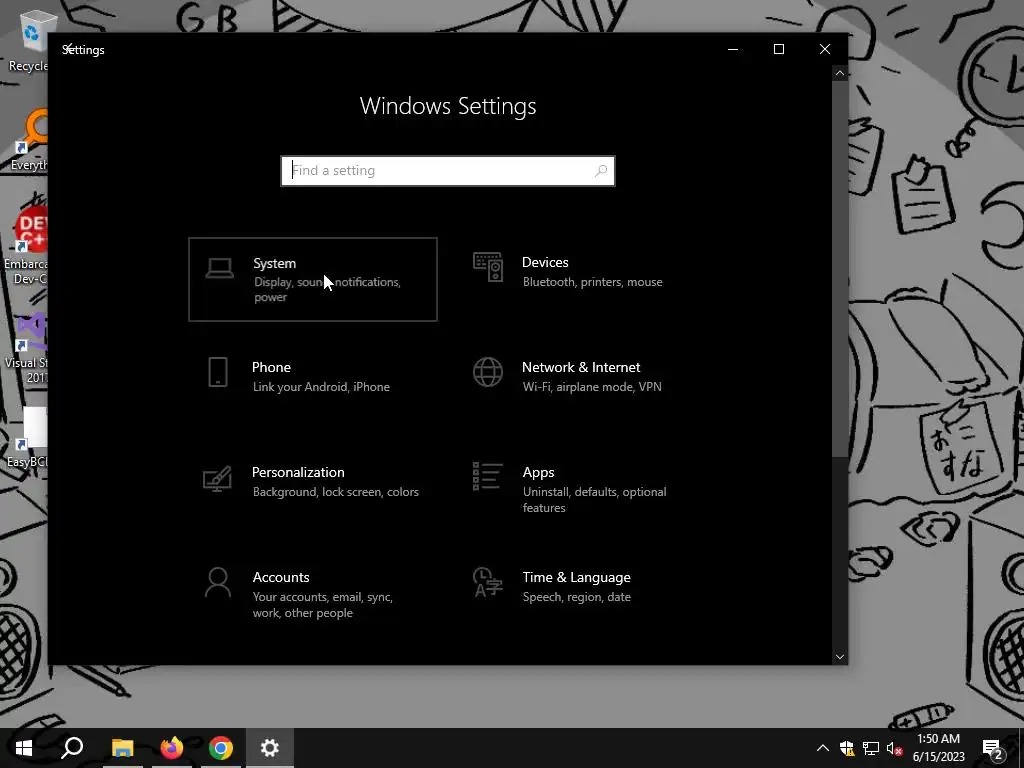Select the Visual Studio desktop shortcut
Image resolution: width=1024 pixels, height=768 pixels.
26,347
